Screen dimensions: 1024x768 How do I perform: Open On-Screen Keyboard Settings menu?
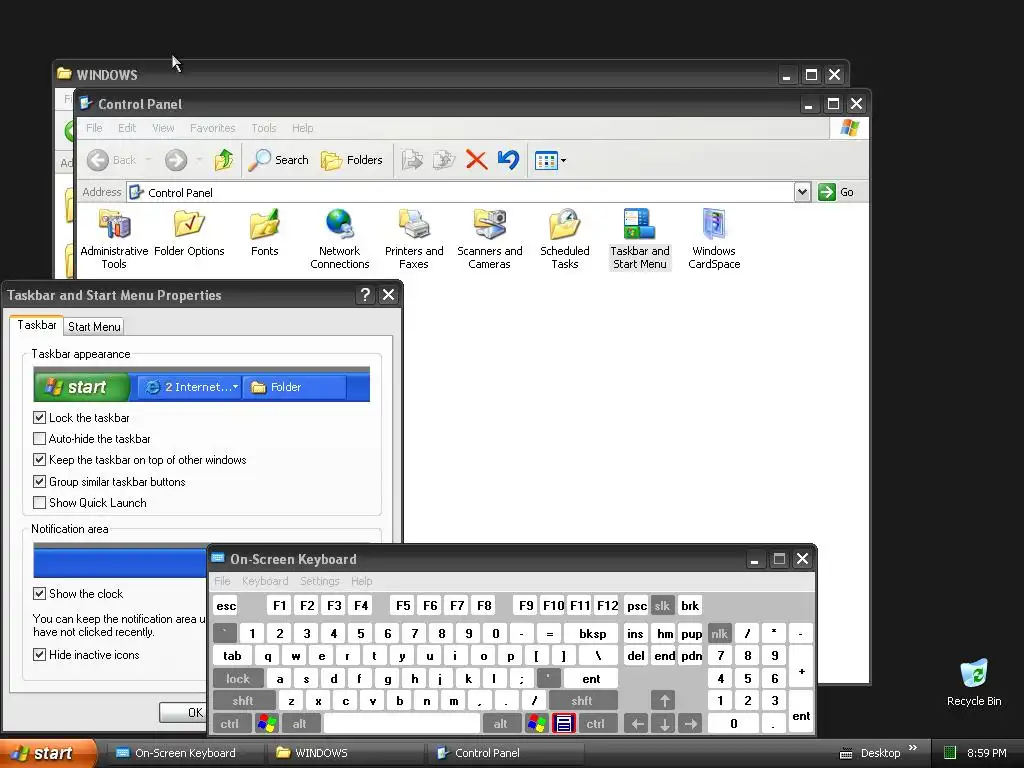pos(319,581)
